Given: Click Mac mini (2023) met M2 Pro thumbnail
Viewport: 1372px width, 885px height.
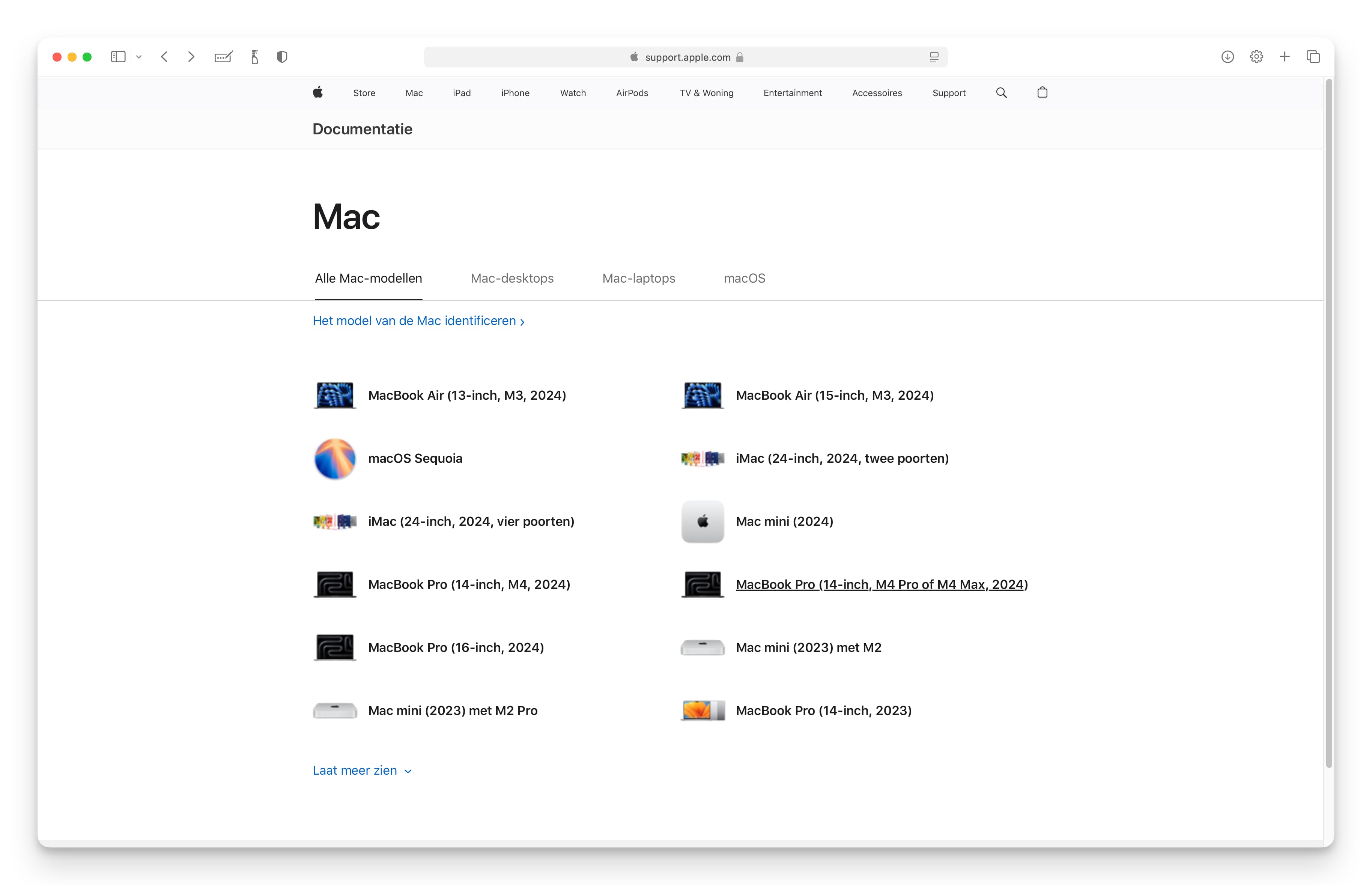Looking at the screenshot, I should click(x=335, y=711).
